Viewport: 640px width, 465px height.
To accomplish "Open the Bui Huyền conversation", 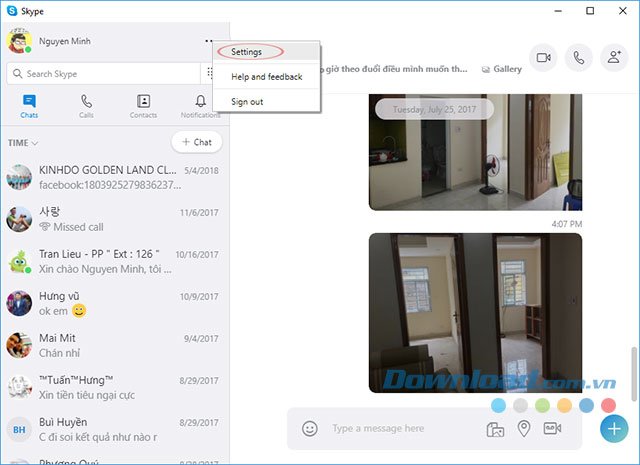I will [x=115, y=429].
